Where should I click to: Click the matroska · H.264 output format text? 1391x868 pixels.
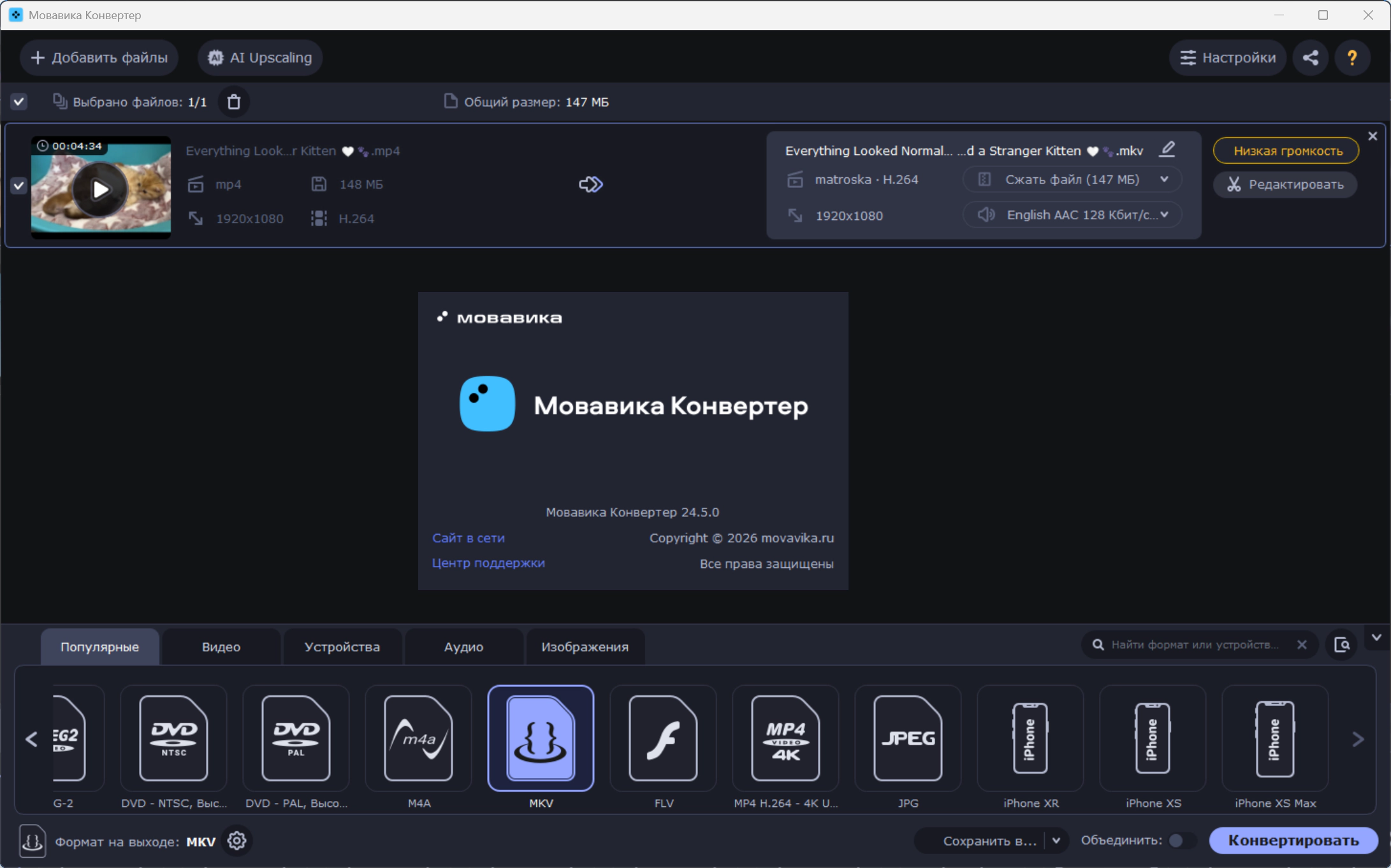[866, 180]
